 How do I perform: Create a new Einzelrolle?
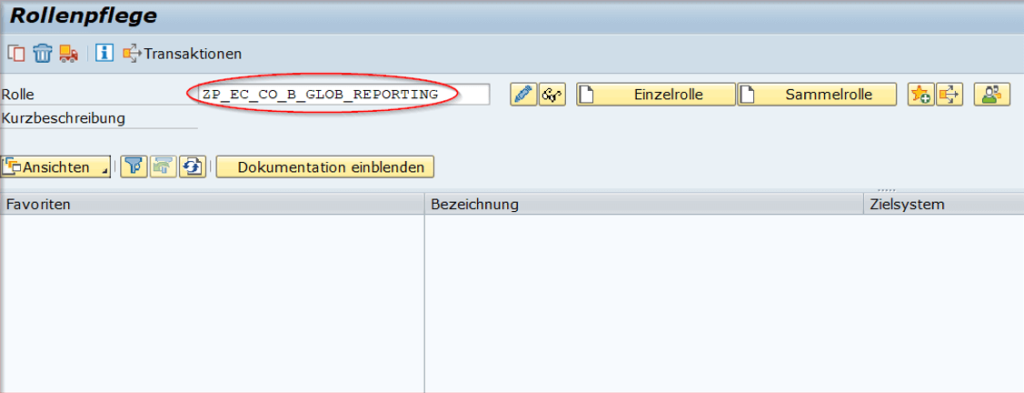(x=656, y=94)
